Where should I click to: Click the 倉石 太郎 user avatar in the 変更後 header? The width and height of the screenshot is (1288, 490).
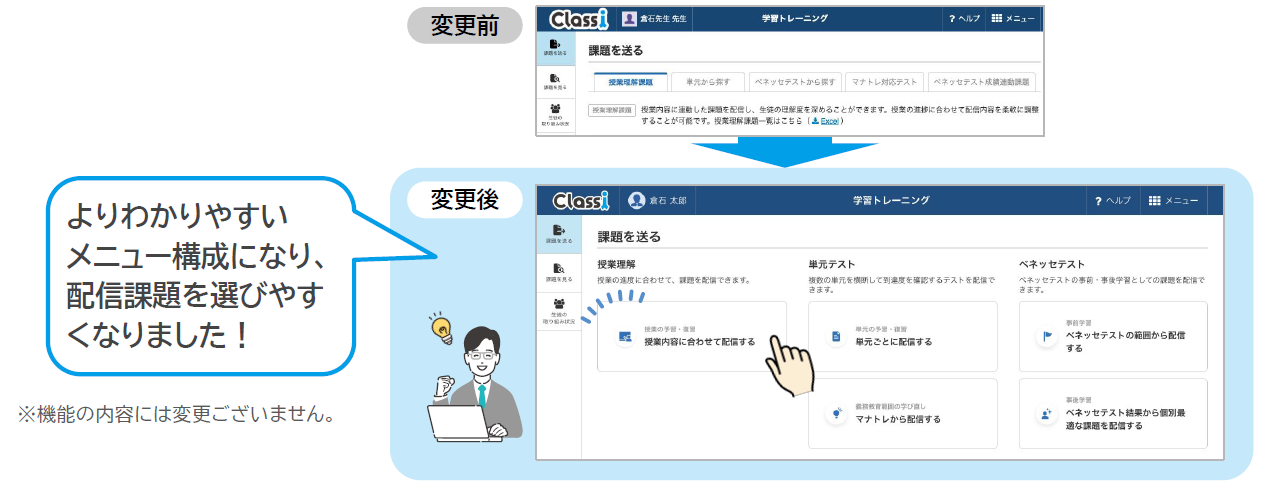[636, 201]
